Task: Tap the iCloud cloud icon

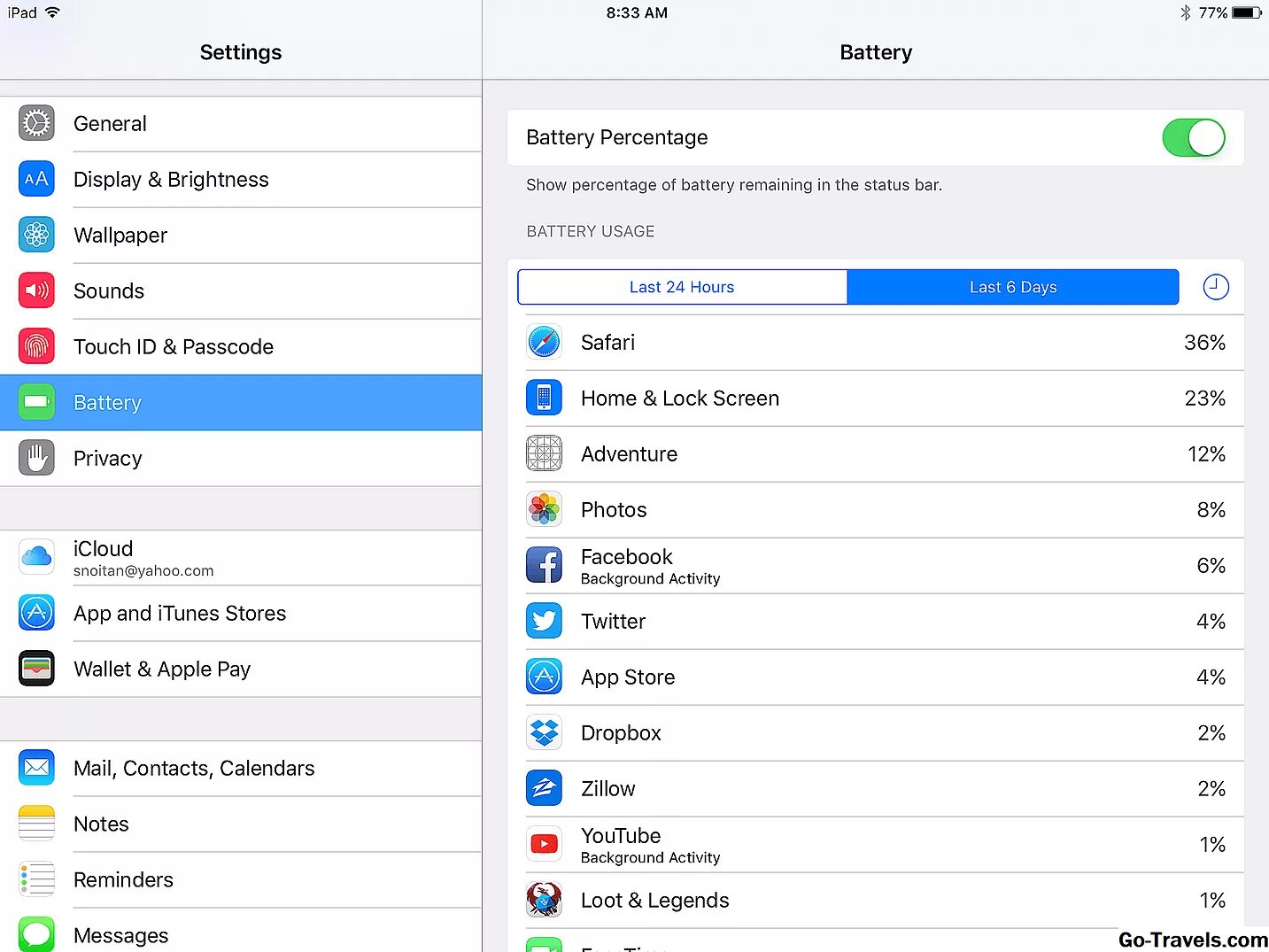Action: click(36, 557)
